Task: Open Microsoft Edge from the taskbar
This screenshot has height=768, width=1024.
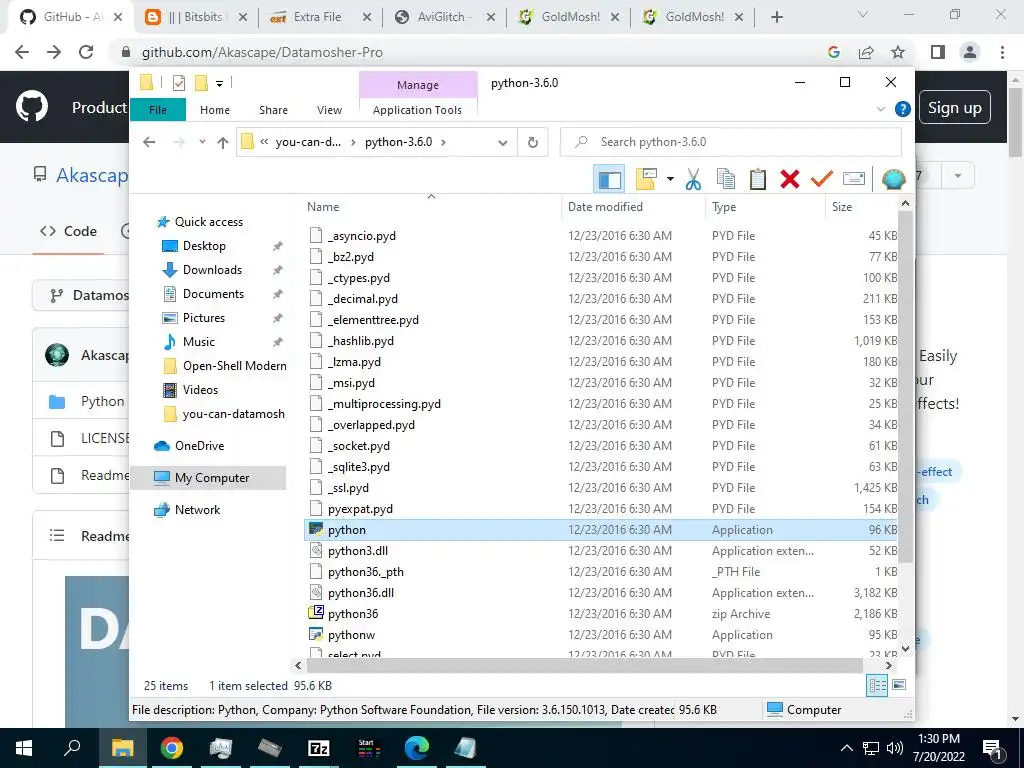Action: pyautogui.click(x=416, y=748)
